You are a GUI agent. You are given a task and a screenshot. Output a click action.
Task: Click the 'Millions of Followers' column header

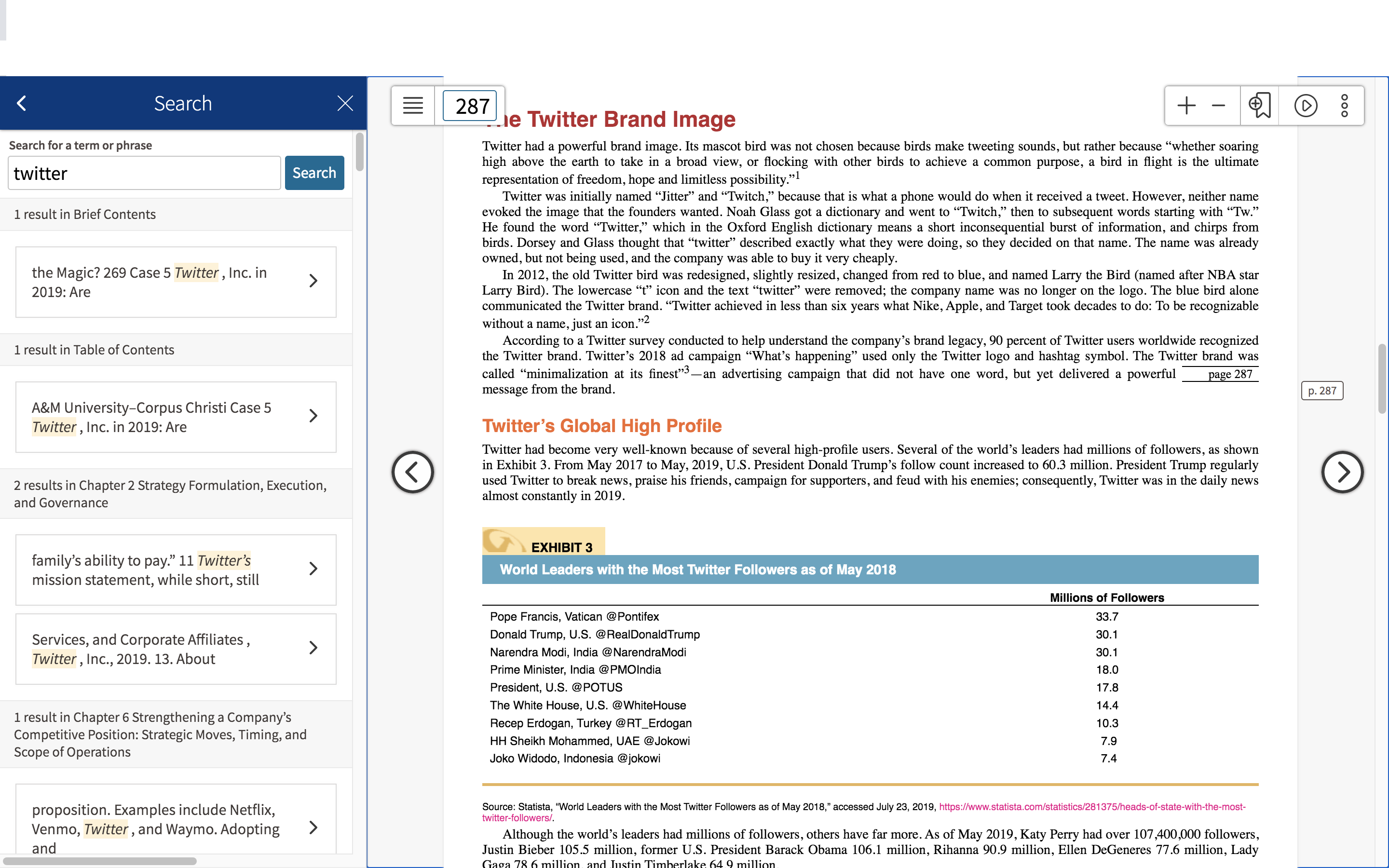tap(1106, 597)
